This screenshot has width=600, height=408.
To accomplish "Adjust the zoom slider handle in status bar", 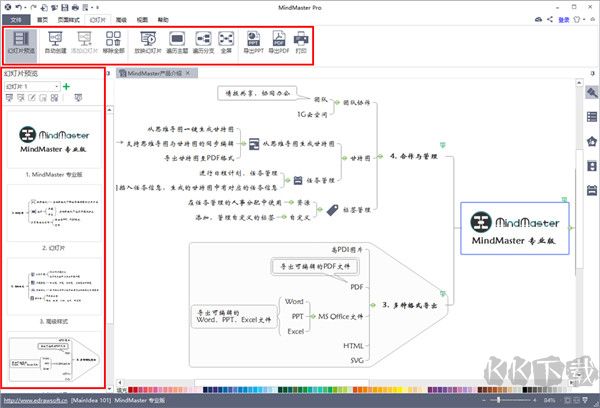I will click(498, 400).
